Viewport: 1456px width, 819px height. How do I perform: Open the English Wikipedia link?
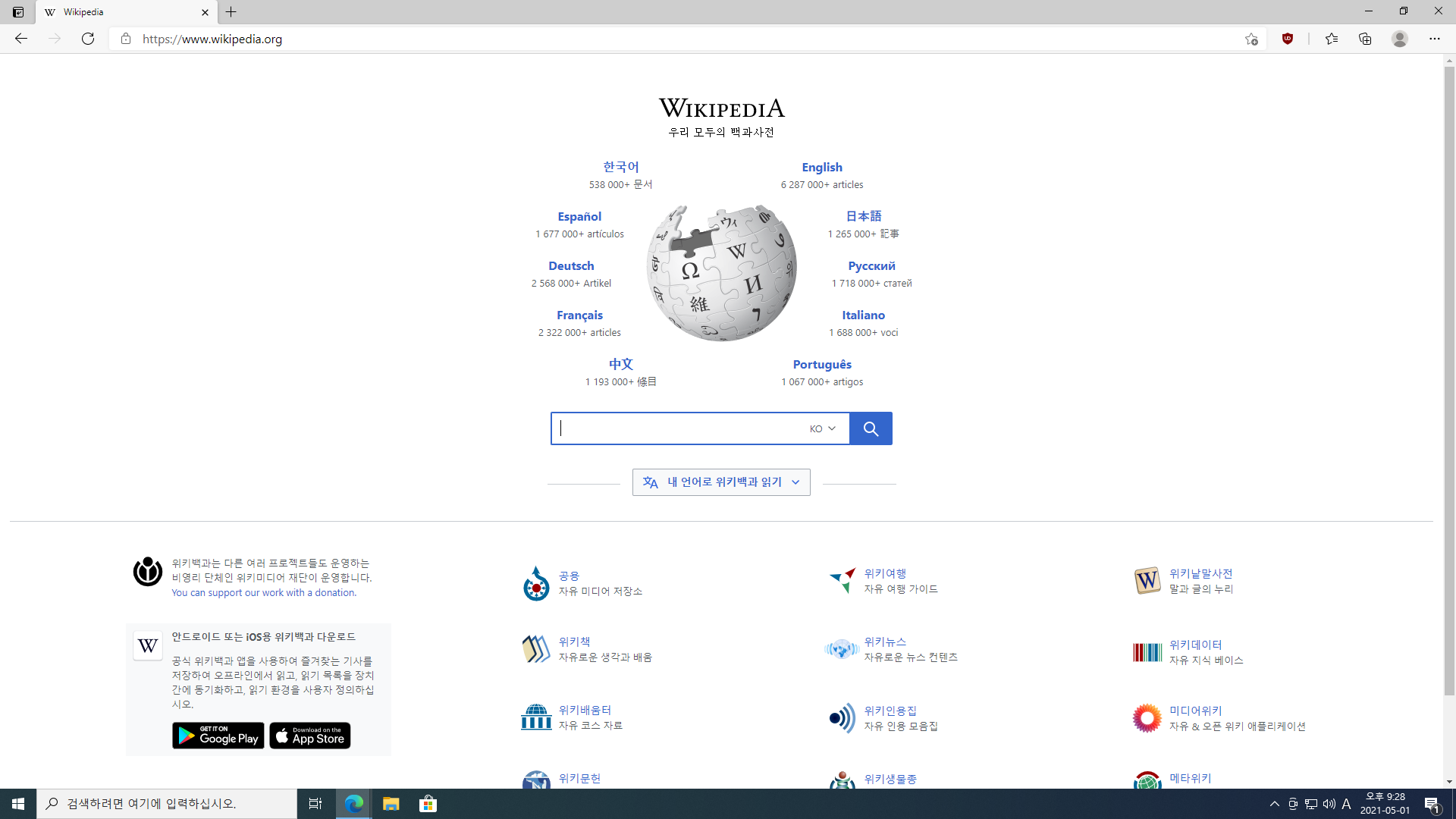point(822,167)
